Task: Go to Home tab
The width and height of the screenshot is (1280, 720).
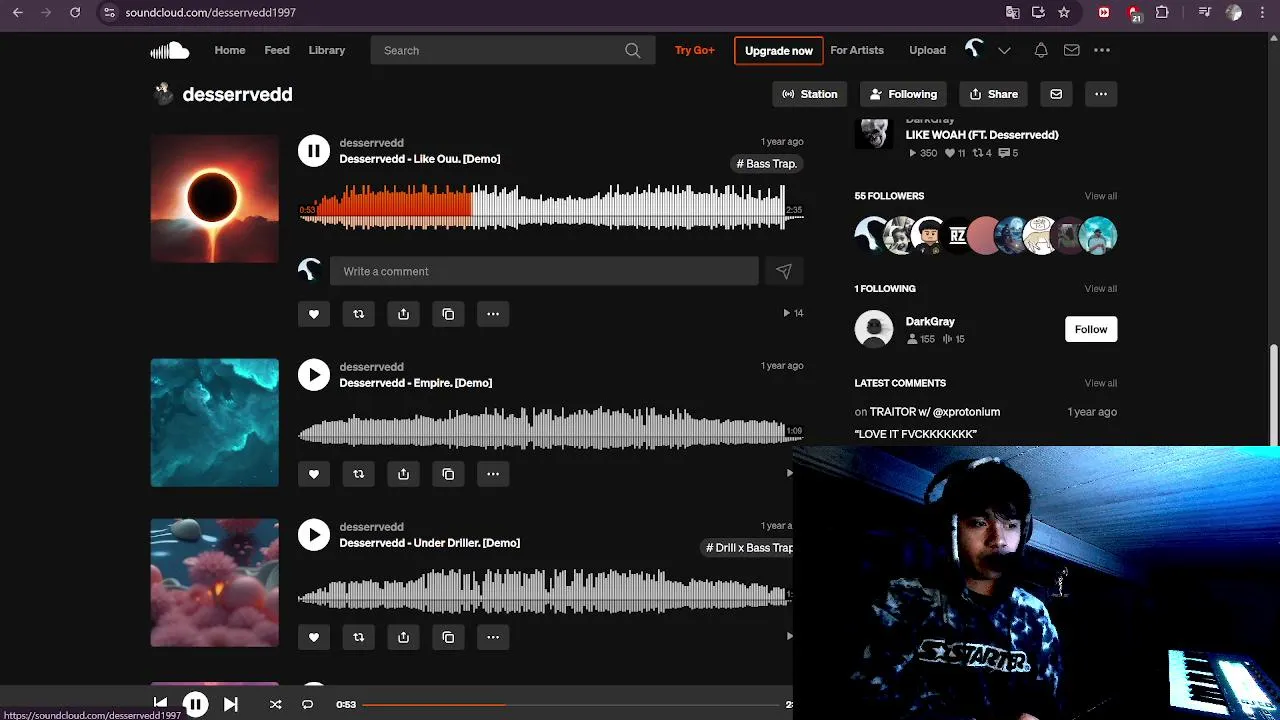Action: [229, 50]
